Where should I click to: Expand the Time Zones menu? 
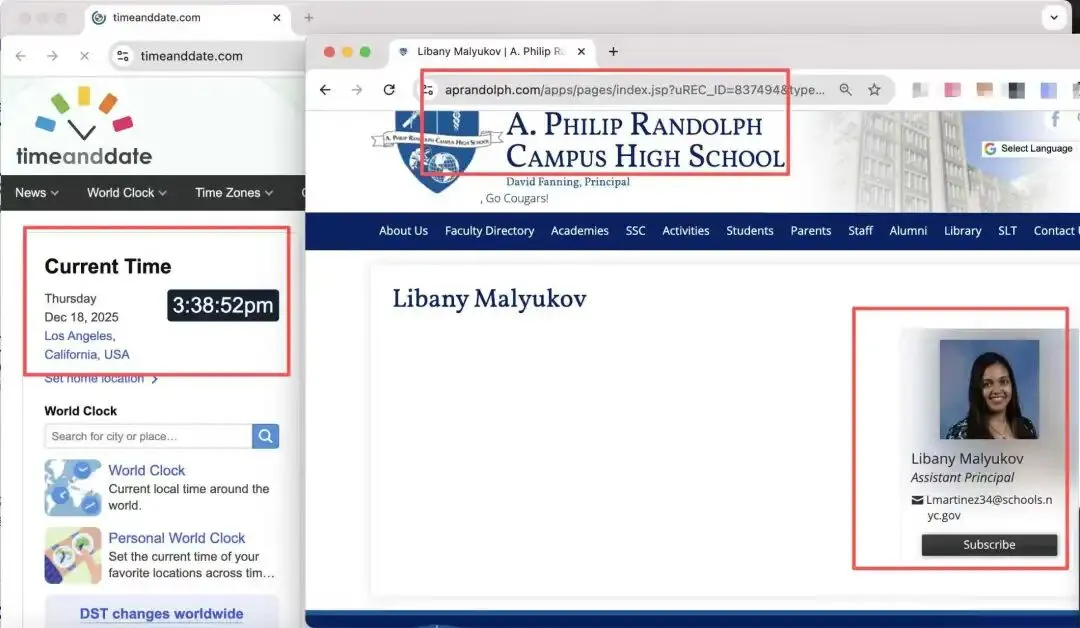click(234, 193)
